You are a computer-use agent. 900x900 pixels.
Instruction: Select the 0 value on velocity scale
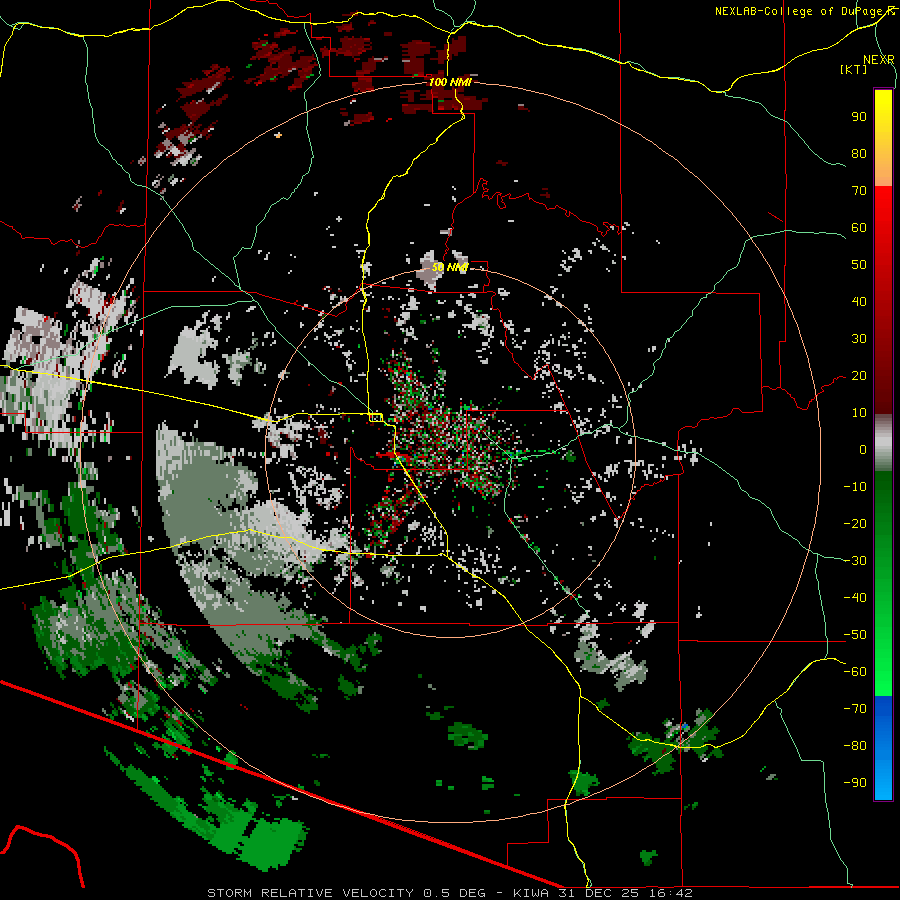[x=863, y=450]
